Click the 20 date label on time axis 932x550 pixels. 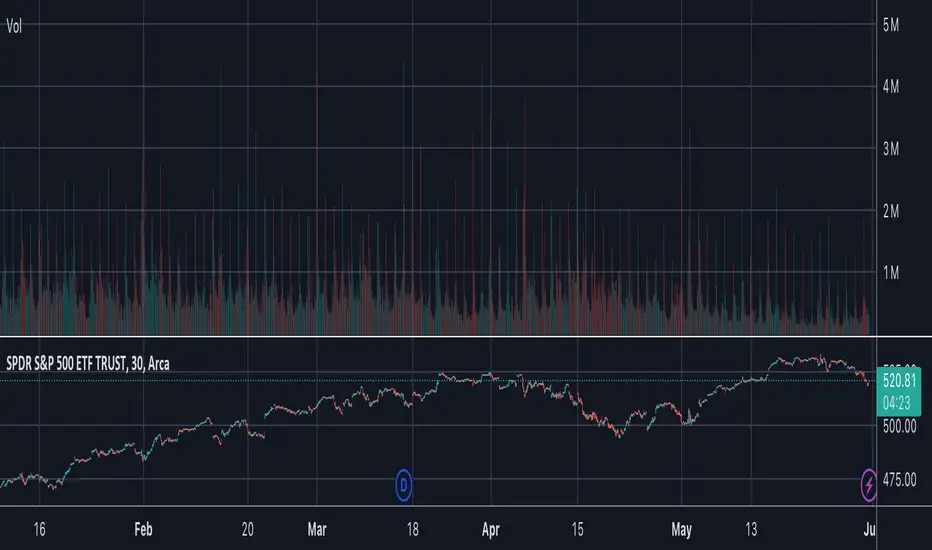pos(248,529)
